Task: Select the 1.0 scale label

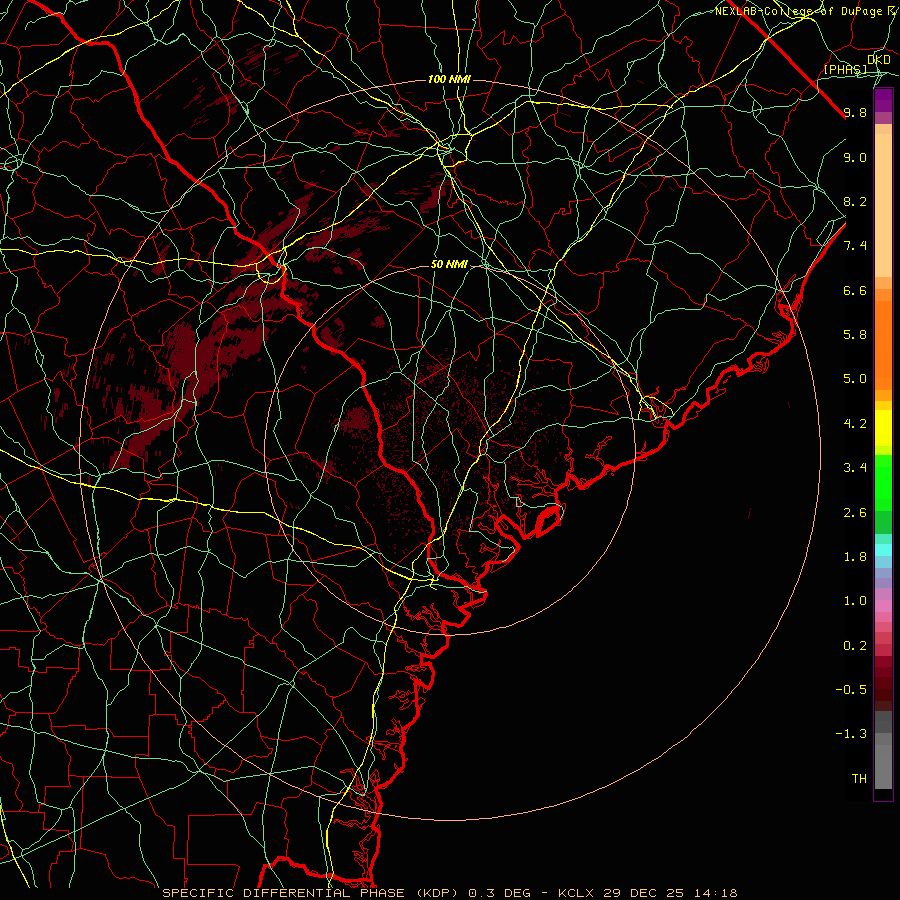Action: pos(855,601)
